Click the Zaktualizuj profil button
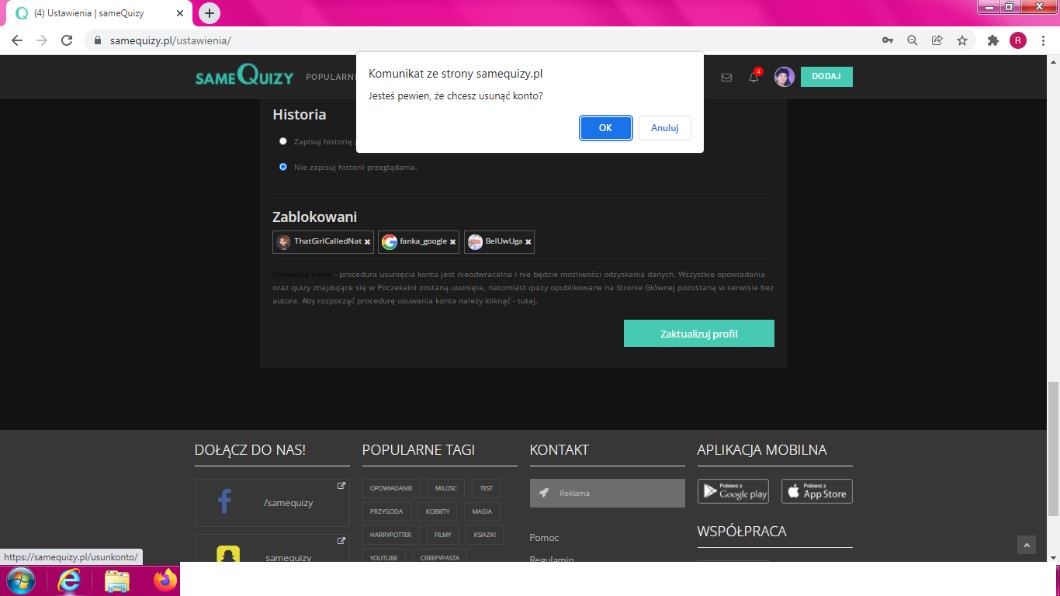1060x596 pixels. (698, 334)
